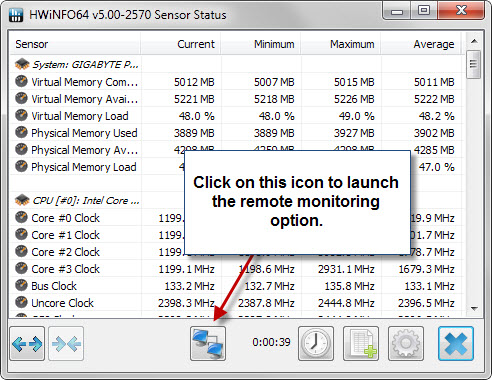Screen dimensions: 492x380
Task: Select the Physical Memory Used row label
Action: pyautogui.click(x=84, y=133)
